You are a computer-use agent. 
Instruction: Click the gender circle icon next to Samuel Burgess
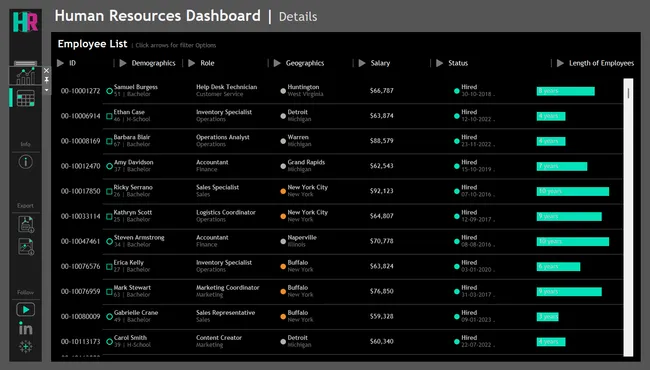click(109, 91)
